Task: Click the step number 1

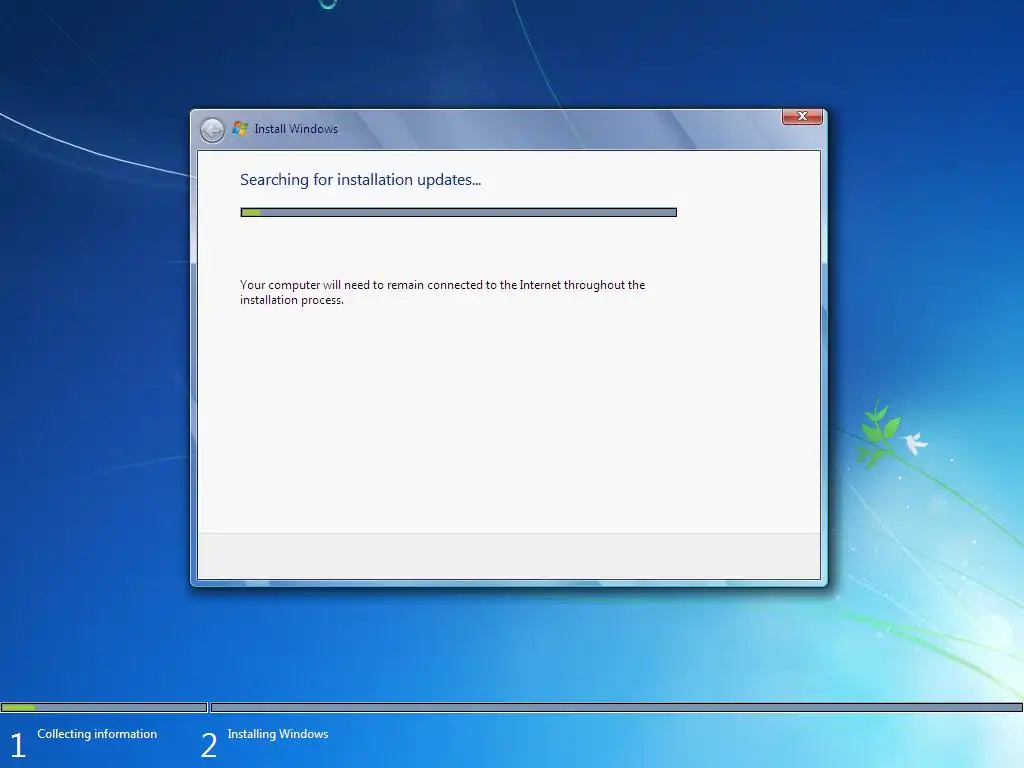Action: pyautogui.click(x=18, y=745)
